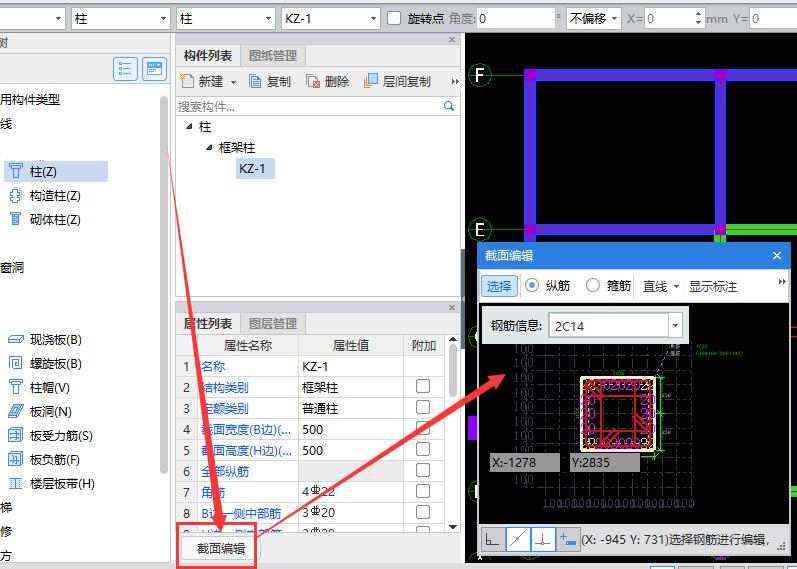Click 显示标注 in section editor toolbar

click(x=713, y=286)
